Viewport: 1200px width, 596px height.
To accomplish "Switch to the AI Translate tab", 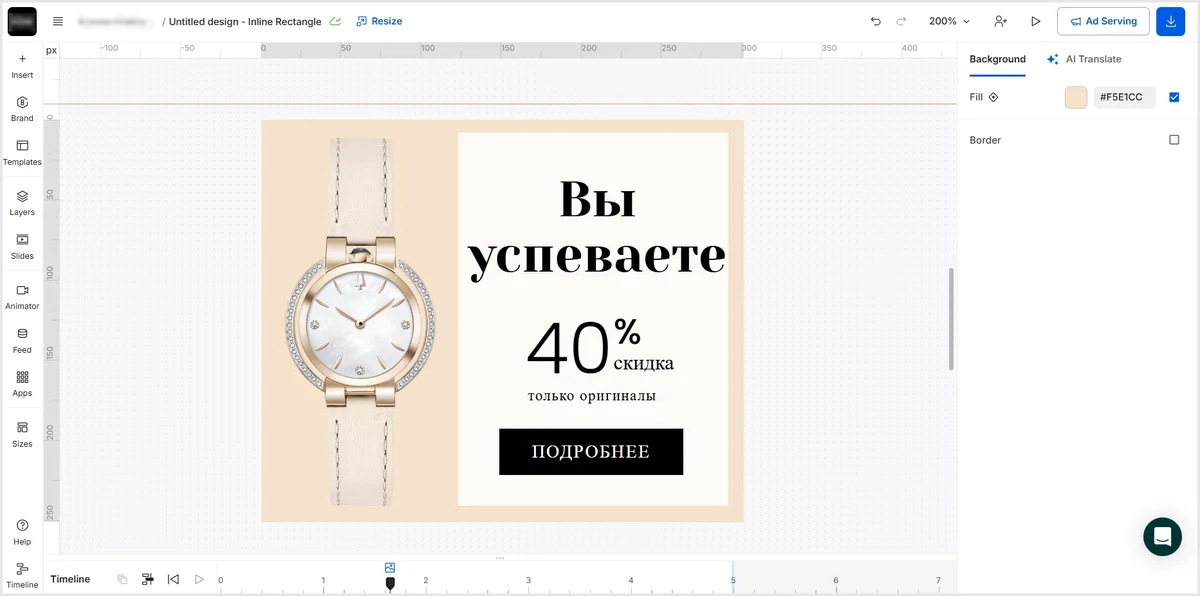I will (1084, 59).
